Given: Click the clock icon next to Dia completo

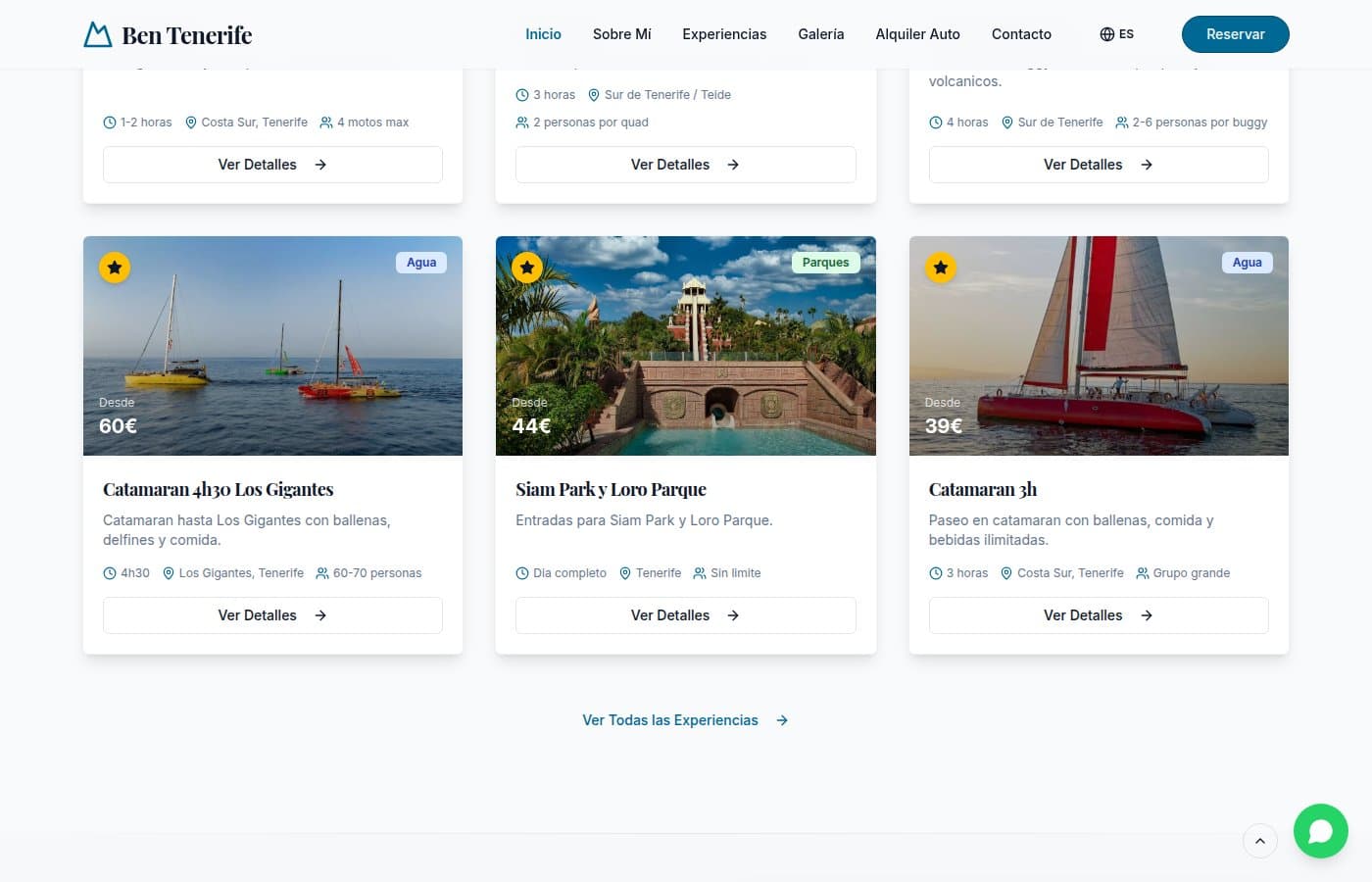Looking at the screenshot, I should [x=521, y=573].
